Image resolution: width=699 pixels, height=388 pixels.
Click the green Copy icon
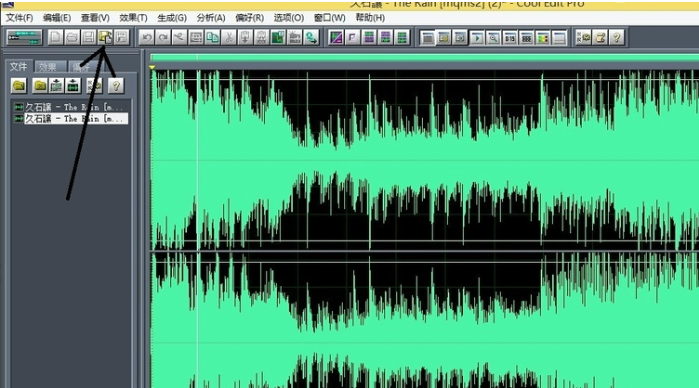click(213, 37)
